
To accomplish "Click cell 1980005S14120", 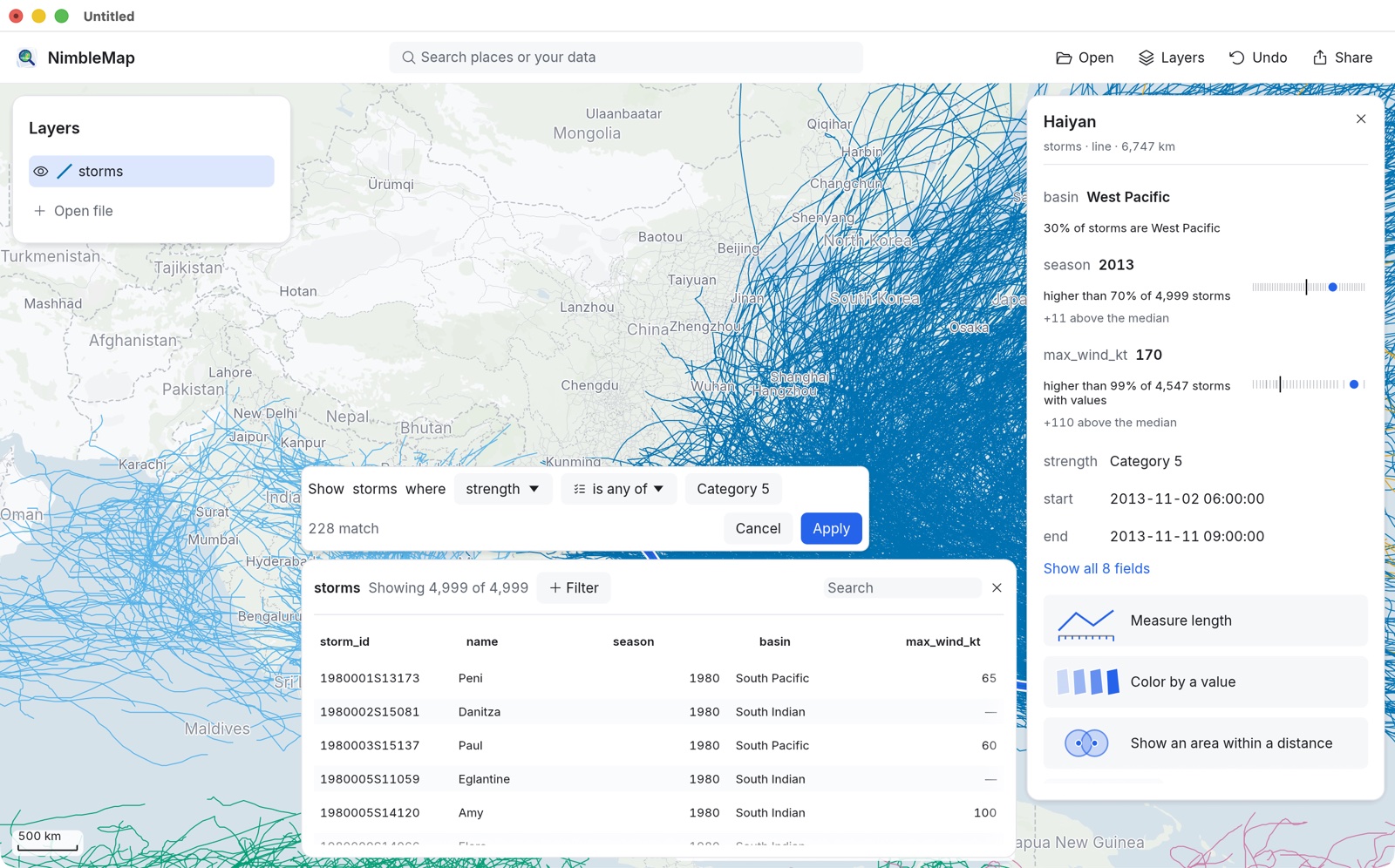I will click(370, 813).
